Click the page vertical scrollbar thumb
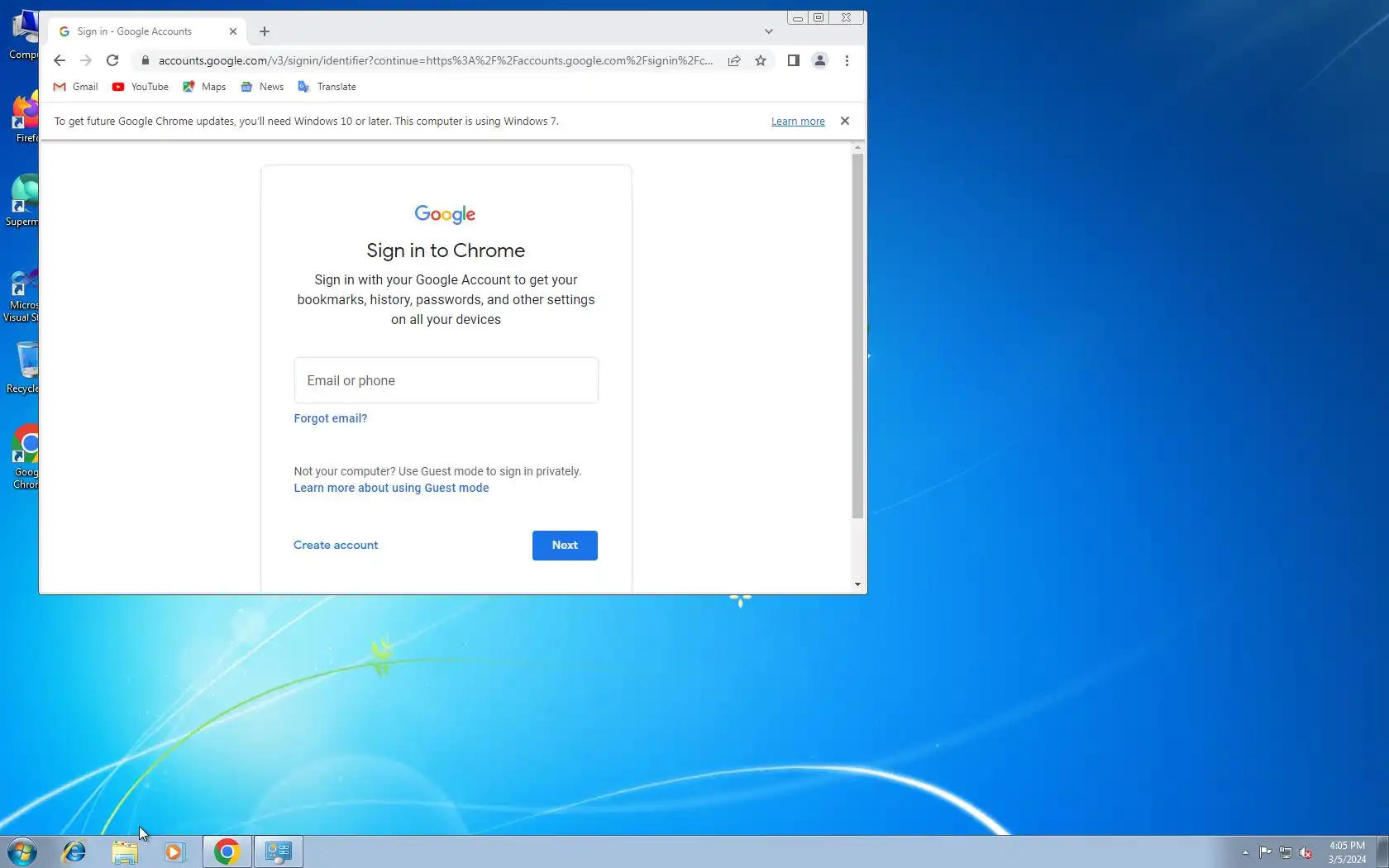The height and width of the screenshot is (868, 1389). tap(857, 336)
